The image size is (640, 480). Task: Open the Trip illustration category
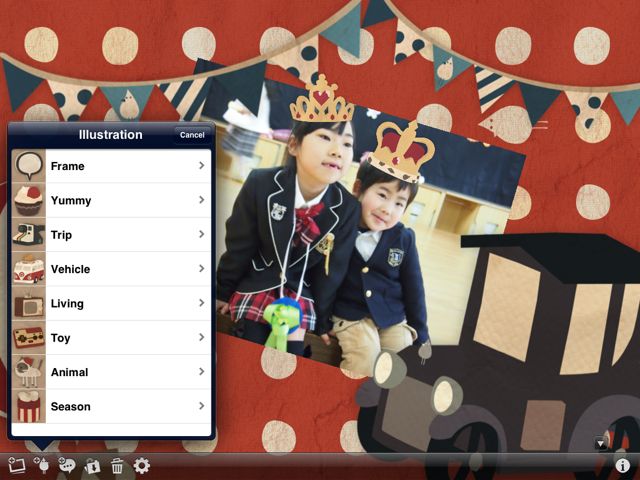111,235
